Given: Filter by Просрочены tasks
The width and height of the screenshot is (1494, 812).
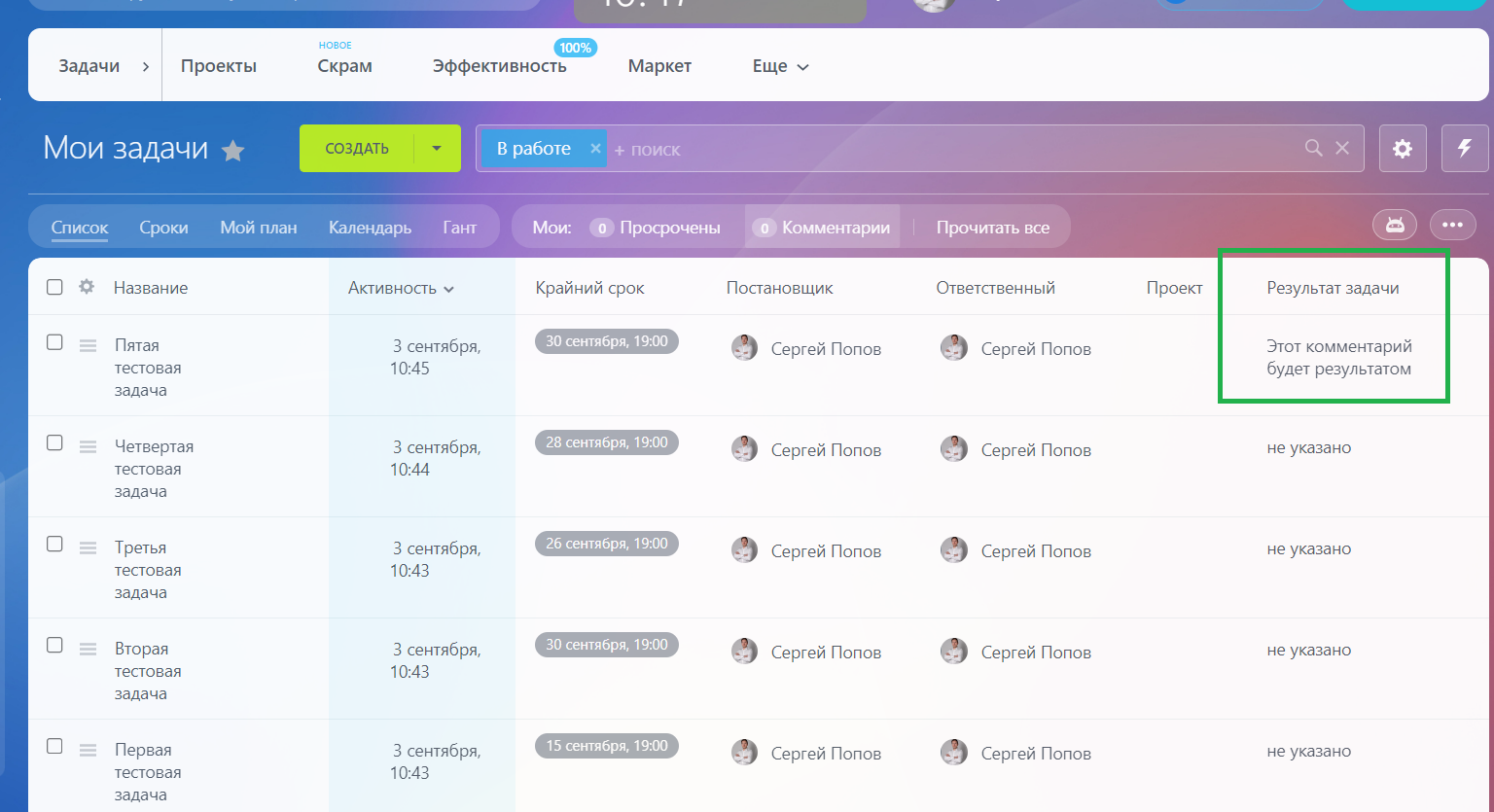Looking at the screenshot, I should (x=657, y=228).
